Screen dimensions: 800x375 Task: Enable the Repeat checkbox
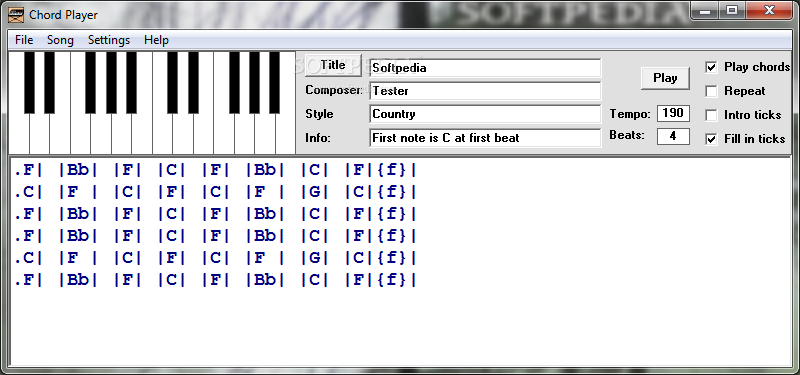coord(711,91)
